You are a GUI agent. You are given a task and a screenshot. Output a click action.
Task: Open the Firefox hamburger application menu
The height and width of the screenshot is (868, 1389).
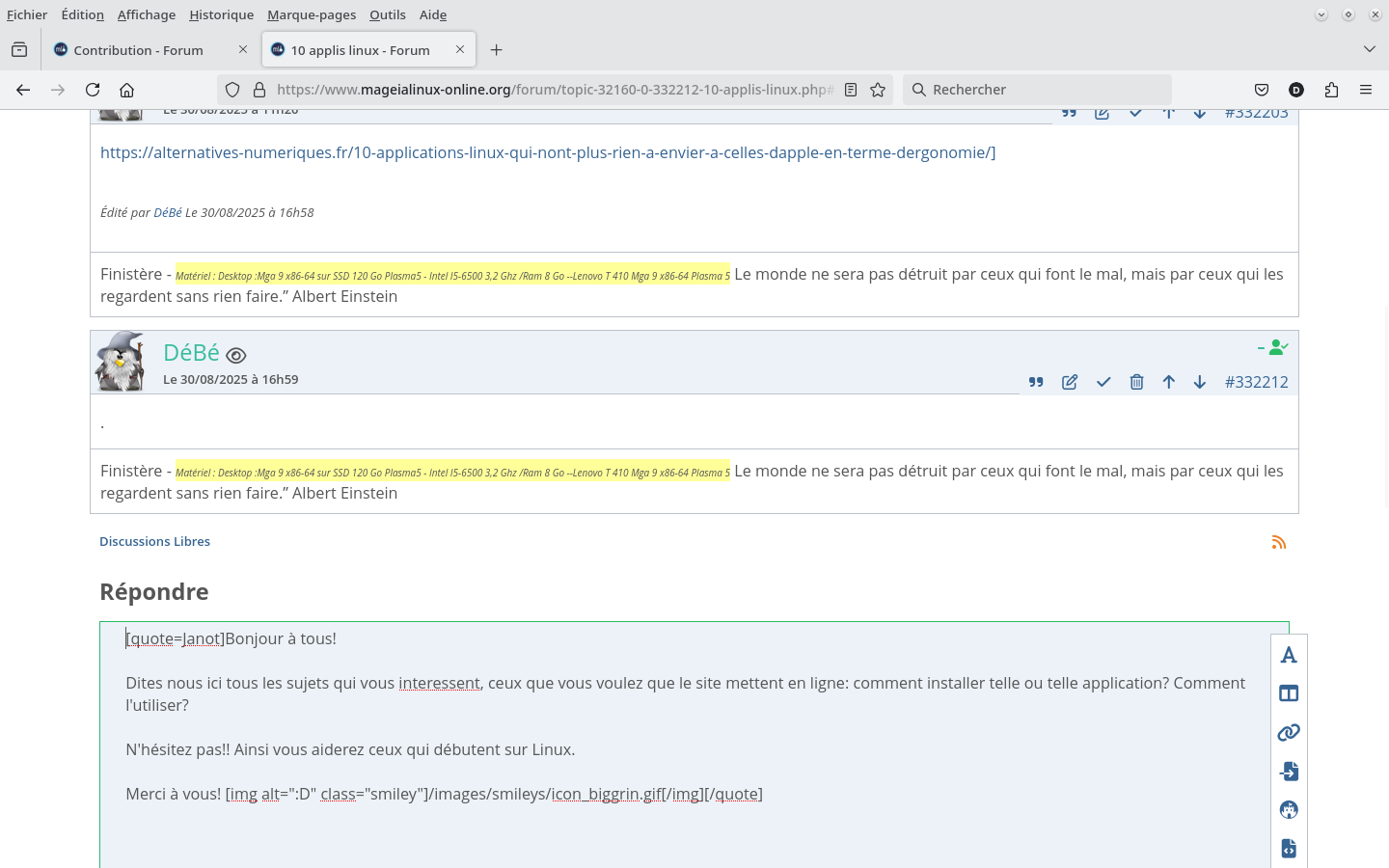(x=1366, y=90)
